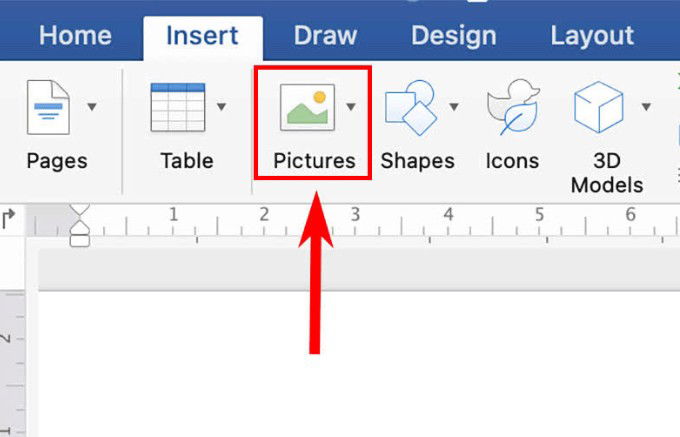Expand the 3D Models dropdown arrow
This screenshot has width=680, height=437.
pos(646,106)
